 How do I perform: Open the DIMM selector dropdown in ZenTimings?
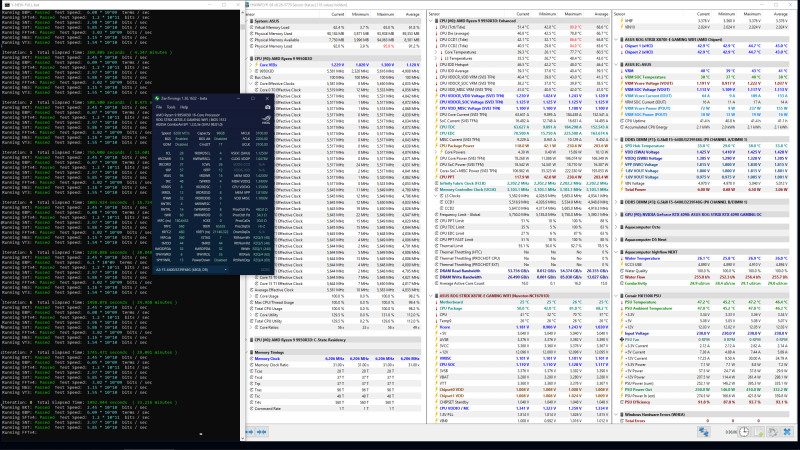(x=191, y=269)
